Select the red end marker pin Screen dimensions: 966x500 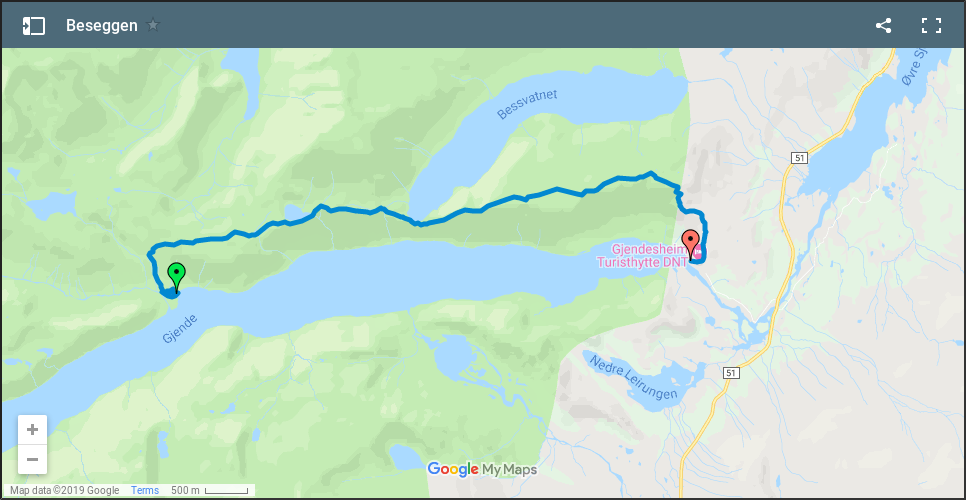[x=691, y=245]
